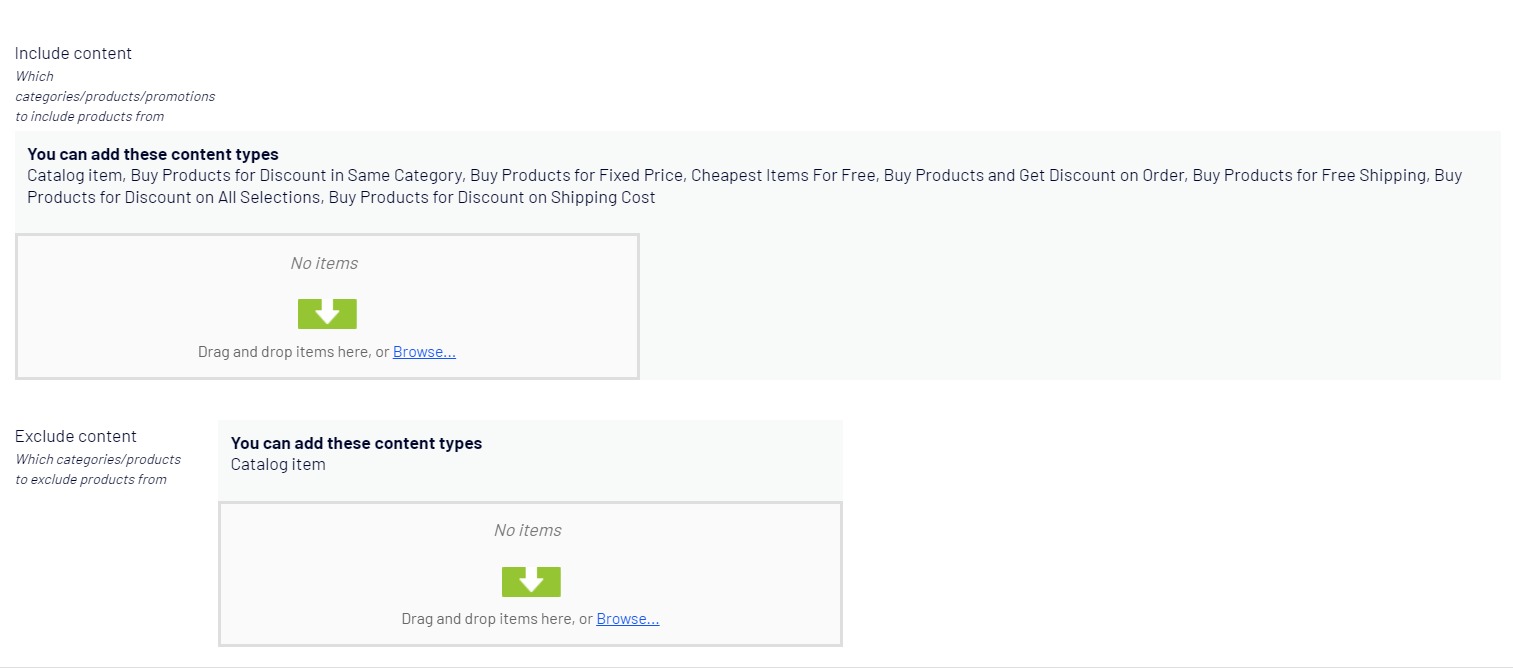The height and width of the screenshot is (671, 1513).
Task: Click "Buy Products for Fixed Price" text
Action: [576, 176]
